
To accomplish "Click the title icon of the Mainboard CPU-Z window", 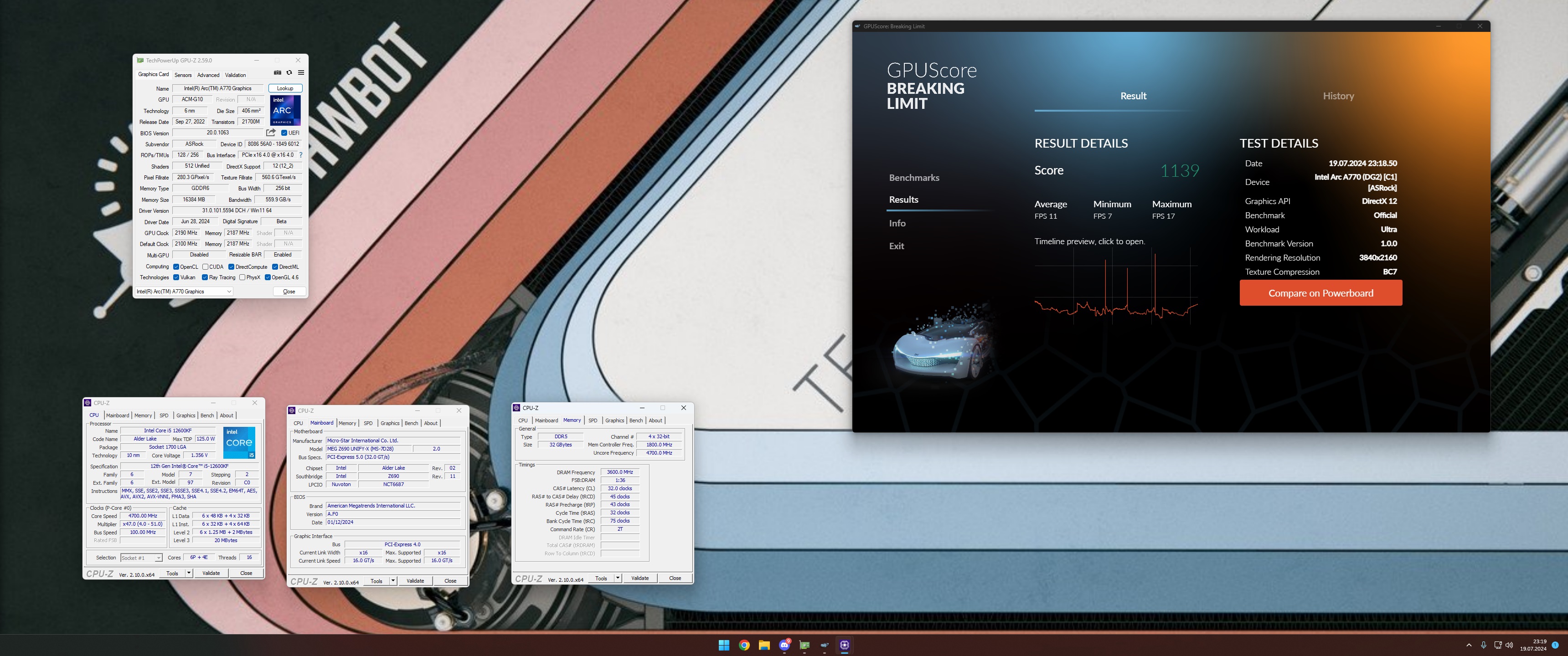I will pos(292,411).
